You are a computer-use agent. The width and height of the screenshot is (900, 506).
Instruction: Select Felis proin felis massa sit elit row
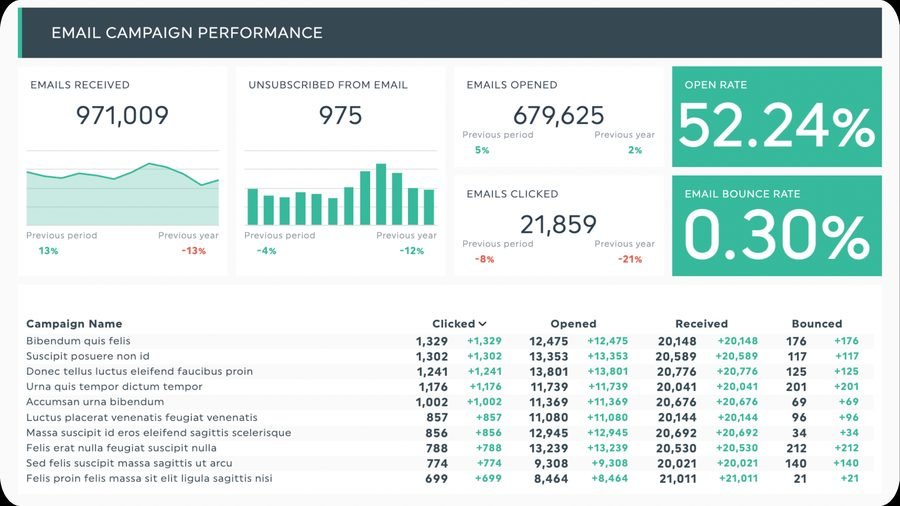coord(449,478)
